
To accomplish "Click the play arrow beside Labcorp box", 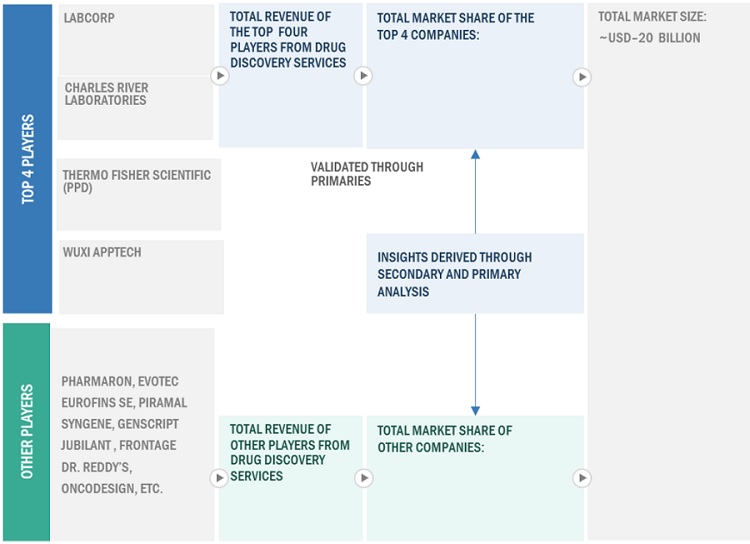I will tap(219, 76).
